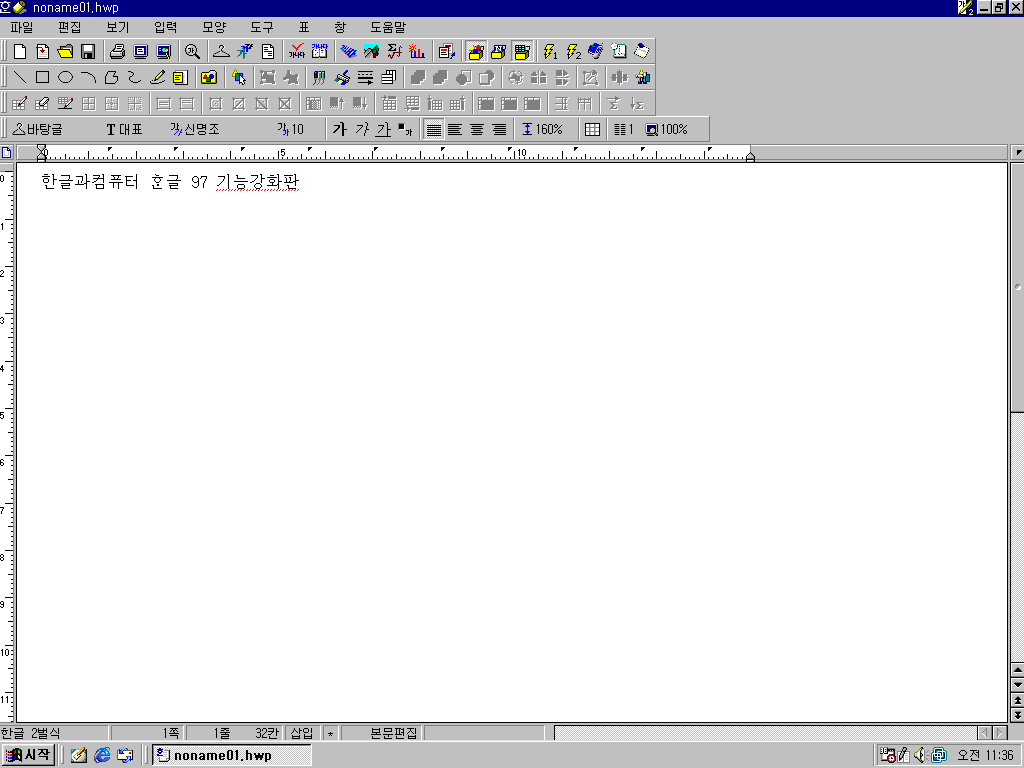1024x768 pixels.
Task: Open the 모양 menu
Action: 214,27
